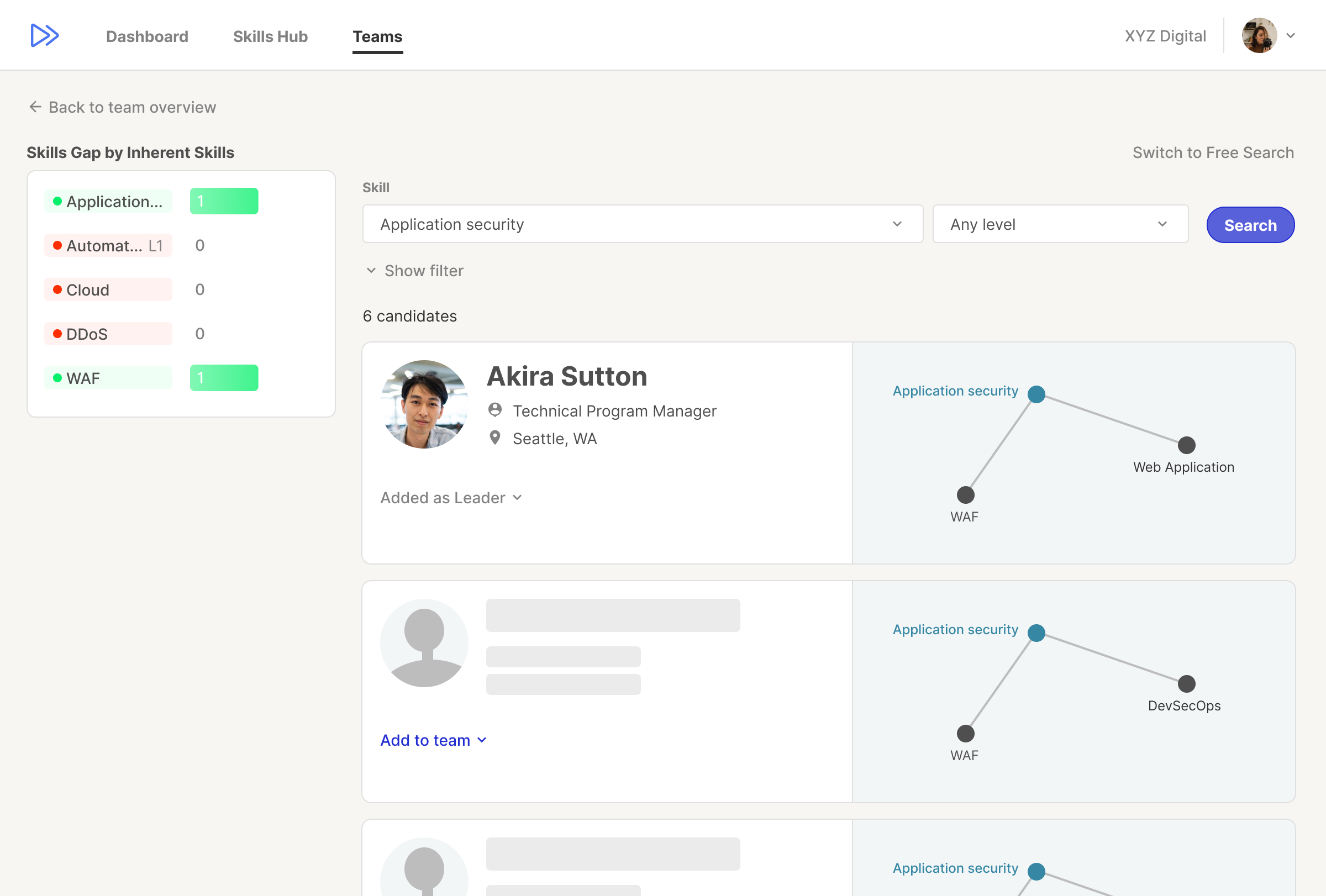Expand the Show filter section
This screenshot has height=896, width=1326.
pyautogui.click(x=415, y=271)
